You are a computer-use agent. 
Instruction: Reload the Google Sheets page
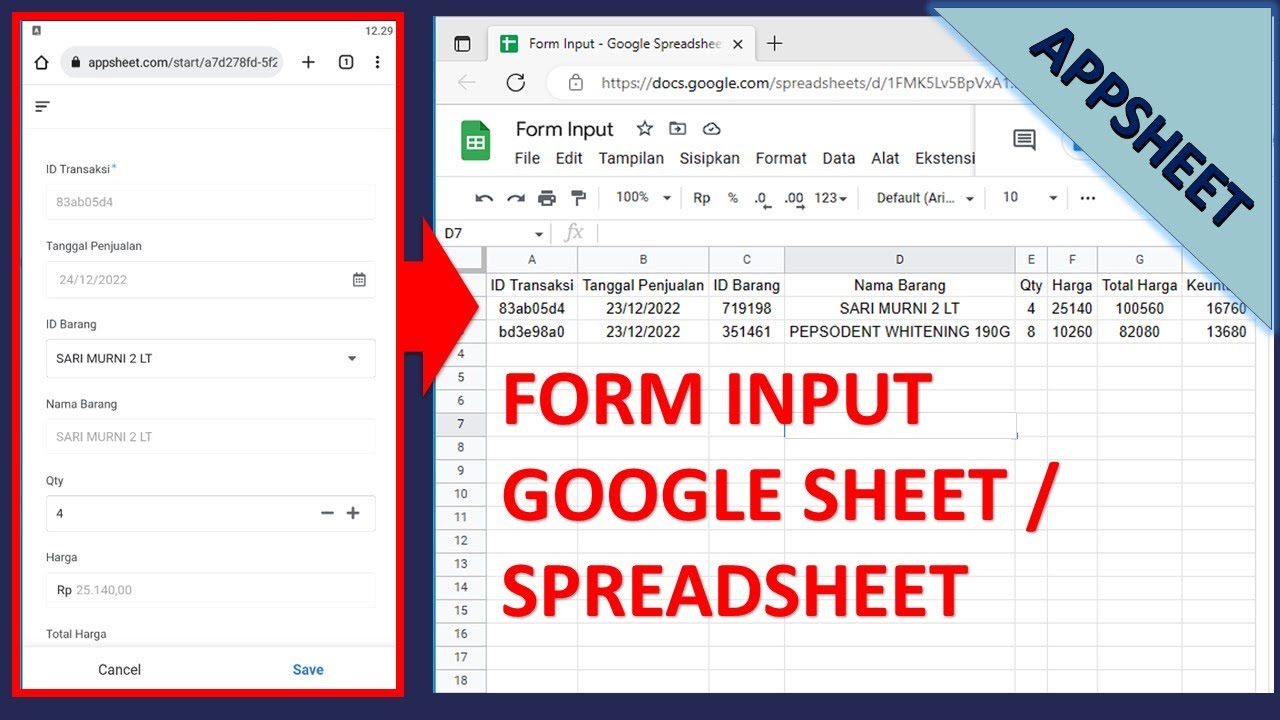coord(516,83)
